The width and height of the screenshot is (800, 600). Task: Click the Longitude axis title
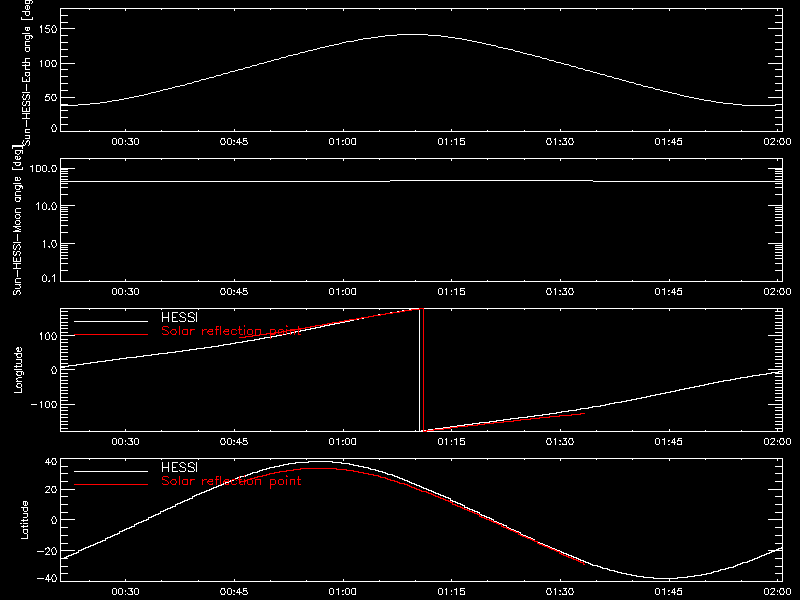click(18, 370)
